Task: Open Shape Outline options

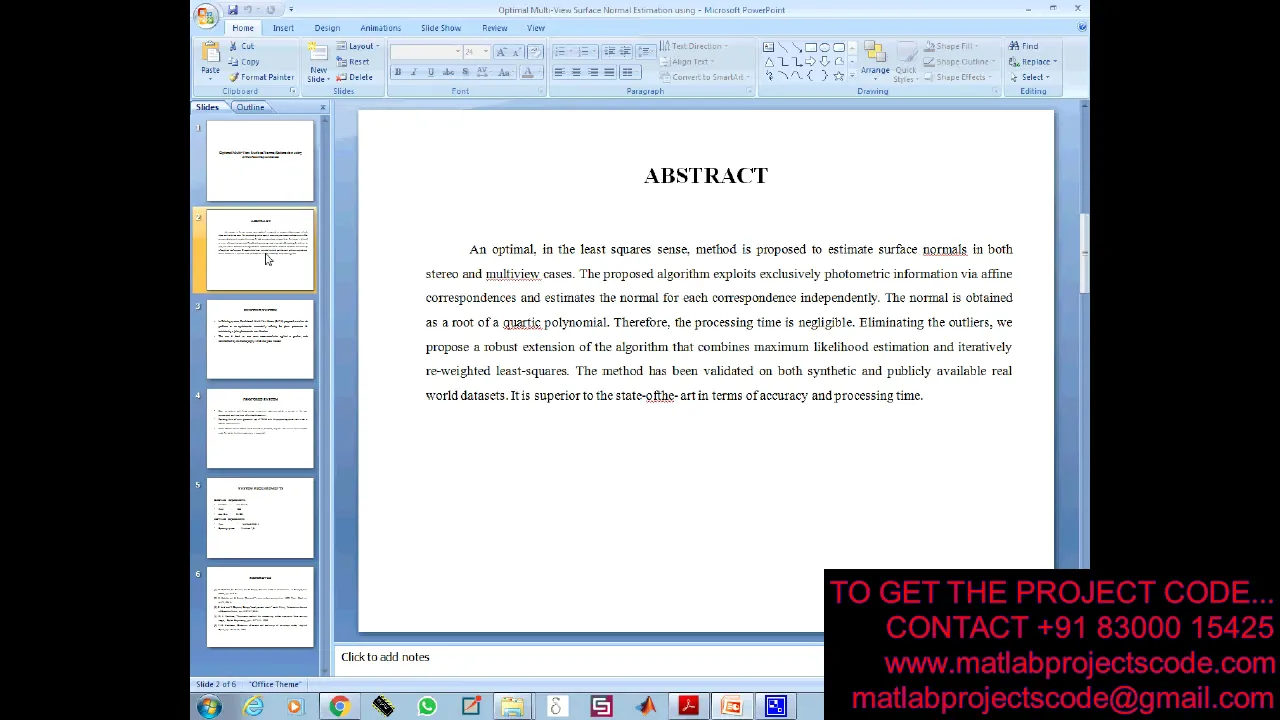Action: [x=957, y=62]
